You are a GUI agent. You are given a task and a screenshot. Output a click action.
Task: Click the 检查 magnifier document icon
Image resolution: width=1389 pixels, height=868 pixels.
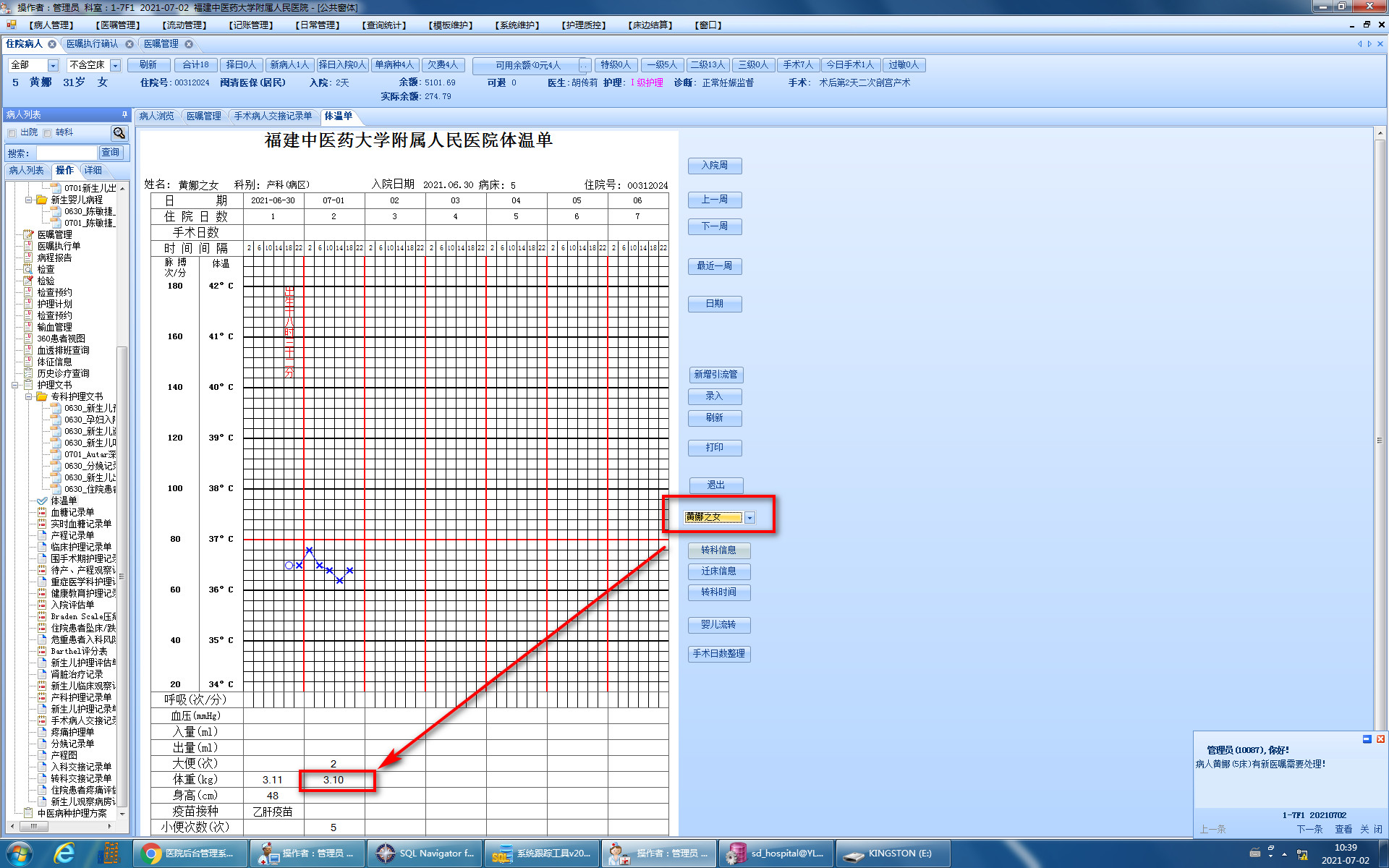tap(28, 269)
